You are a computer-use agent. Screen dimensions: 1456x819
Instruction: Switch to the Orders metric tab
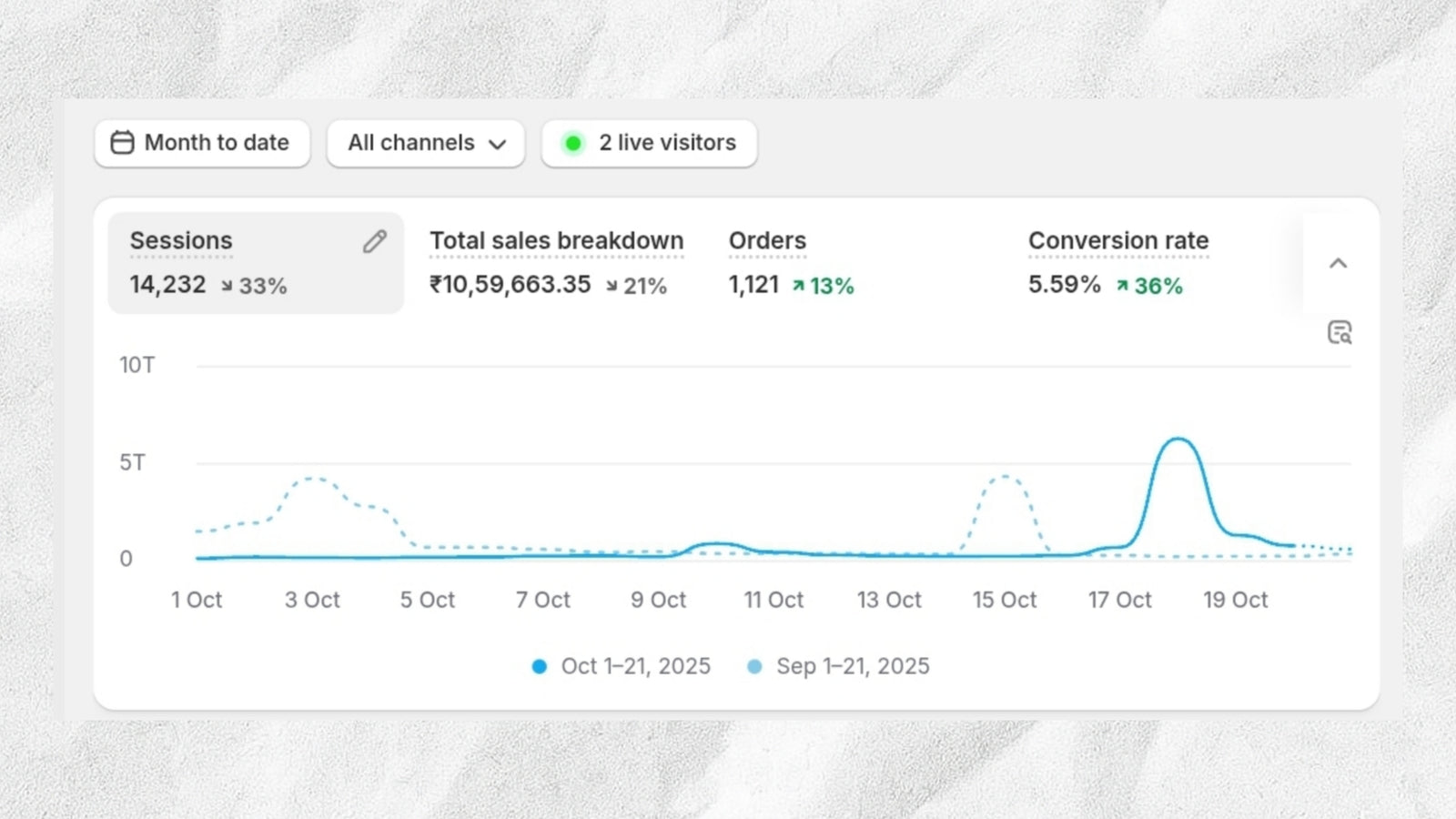pyautogui.click(x=767, y=241)
